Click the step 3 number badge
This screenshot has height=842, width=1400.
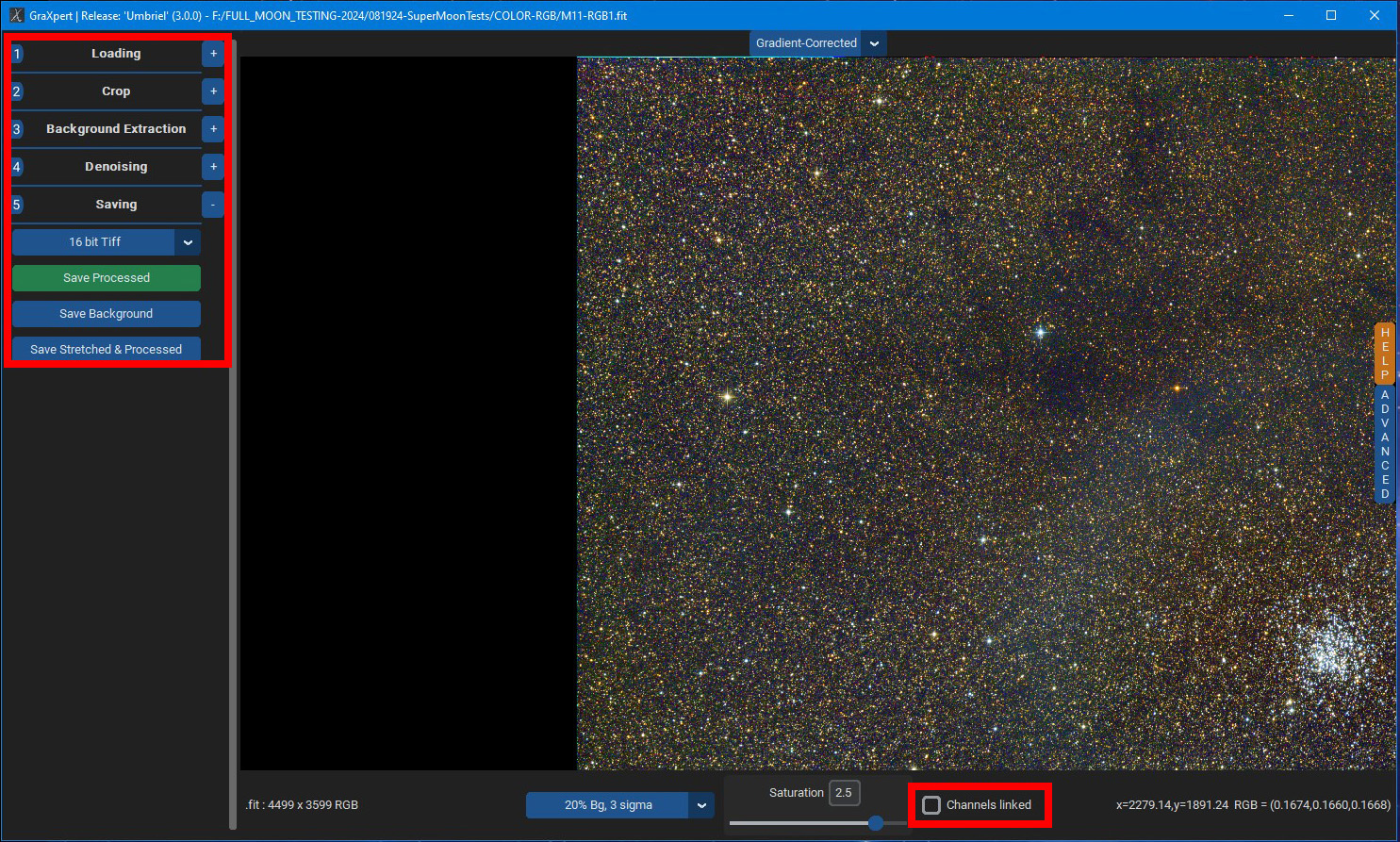17,129
